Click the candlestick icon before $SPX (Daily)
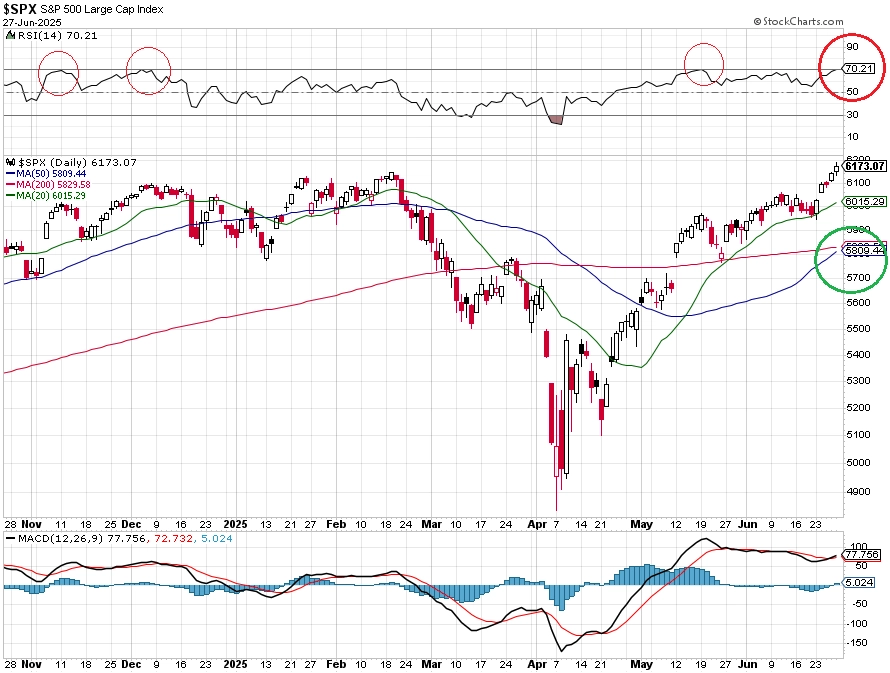890x673 pixels. (x=11, y=162)
